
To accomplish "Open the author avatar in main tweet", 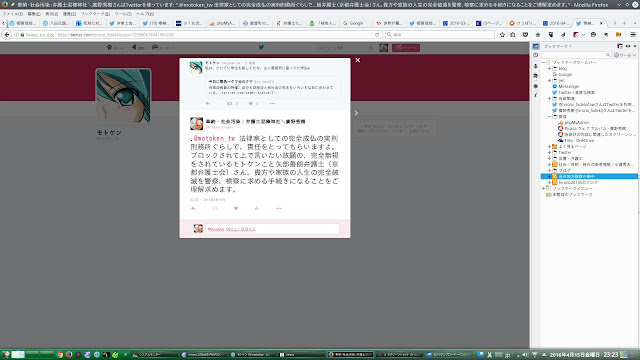I will click(196, 124).
